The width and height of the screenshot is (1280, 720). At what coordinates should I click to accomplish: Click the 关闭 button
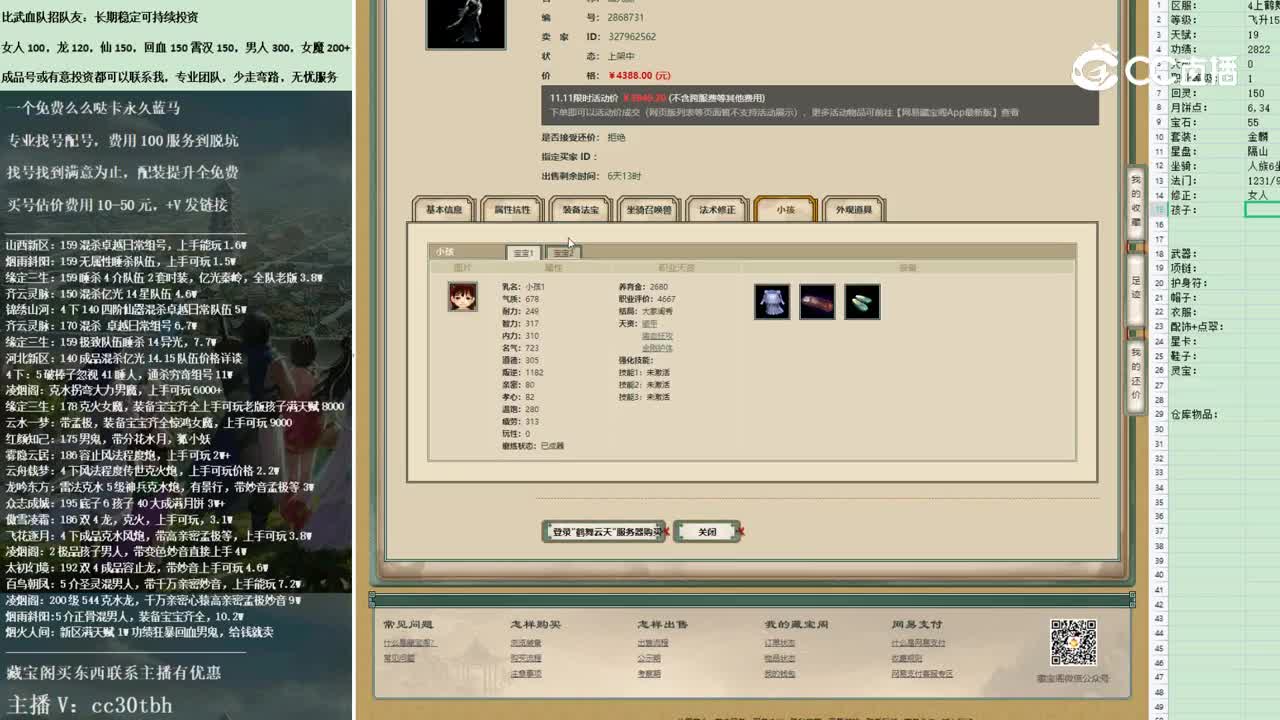click(x=707, y=532)
